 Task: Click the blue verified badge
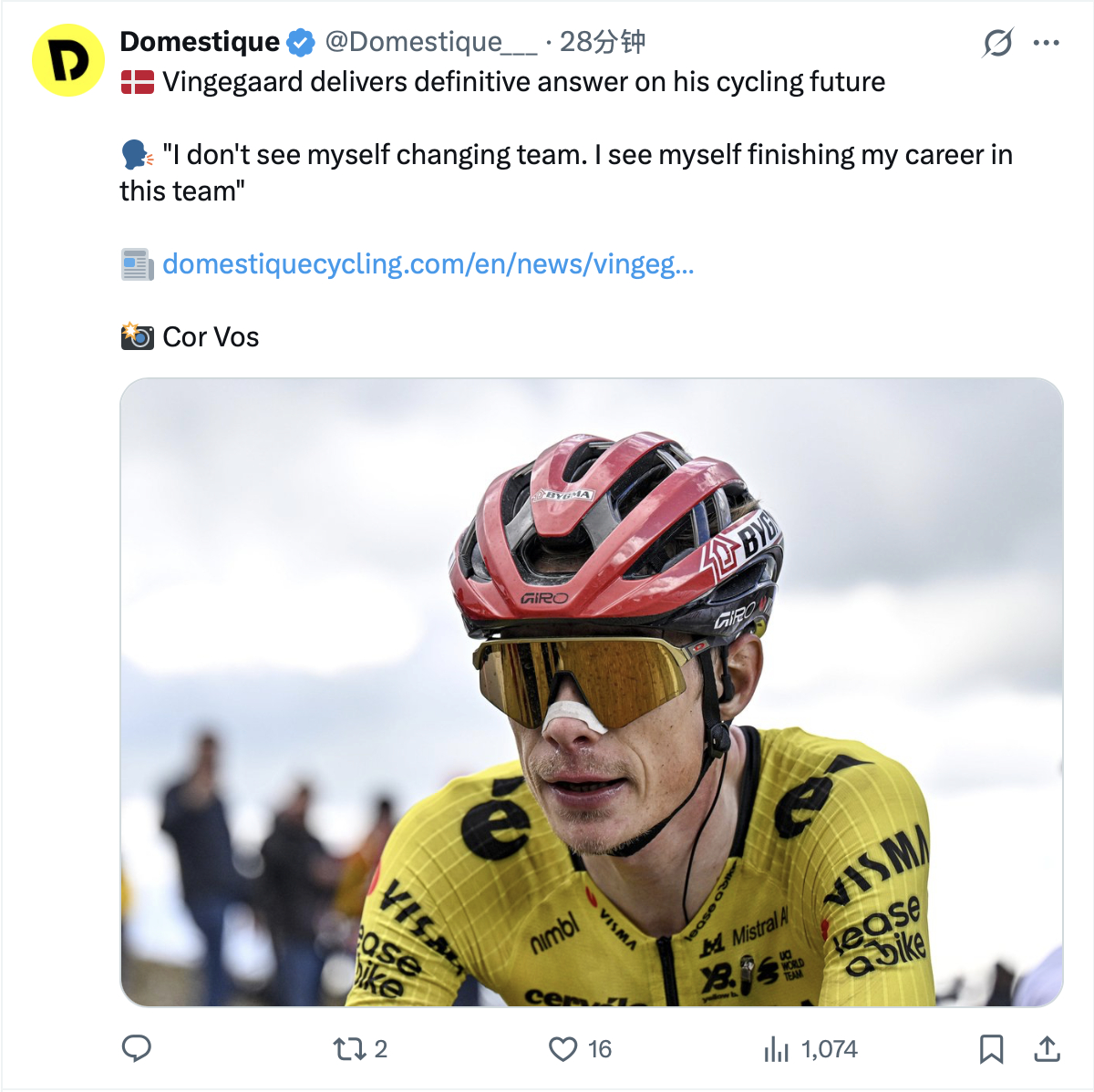tap(301, 43)
